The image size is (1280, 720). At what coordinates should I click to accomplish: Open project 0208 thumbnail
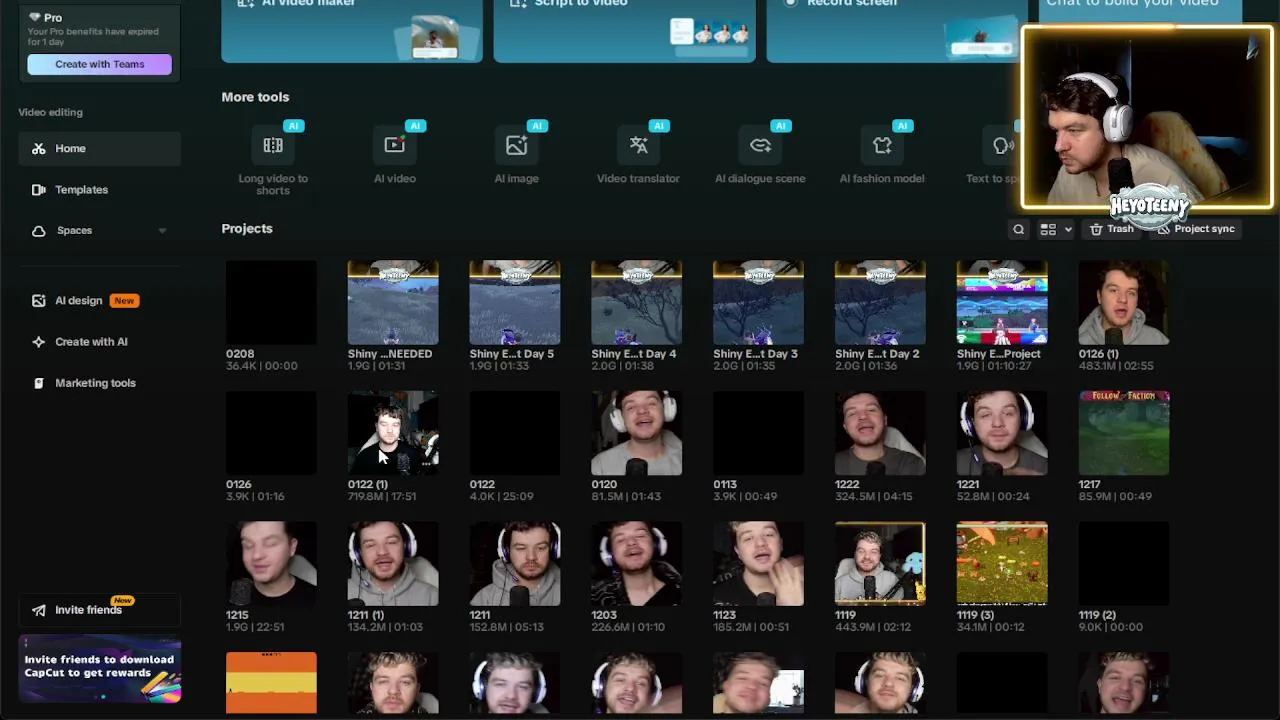click(271, 302)
